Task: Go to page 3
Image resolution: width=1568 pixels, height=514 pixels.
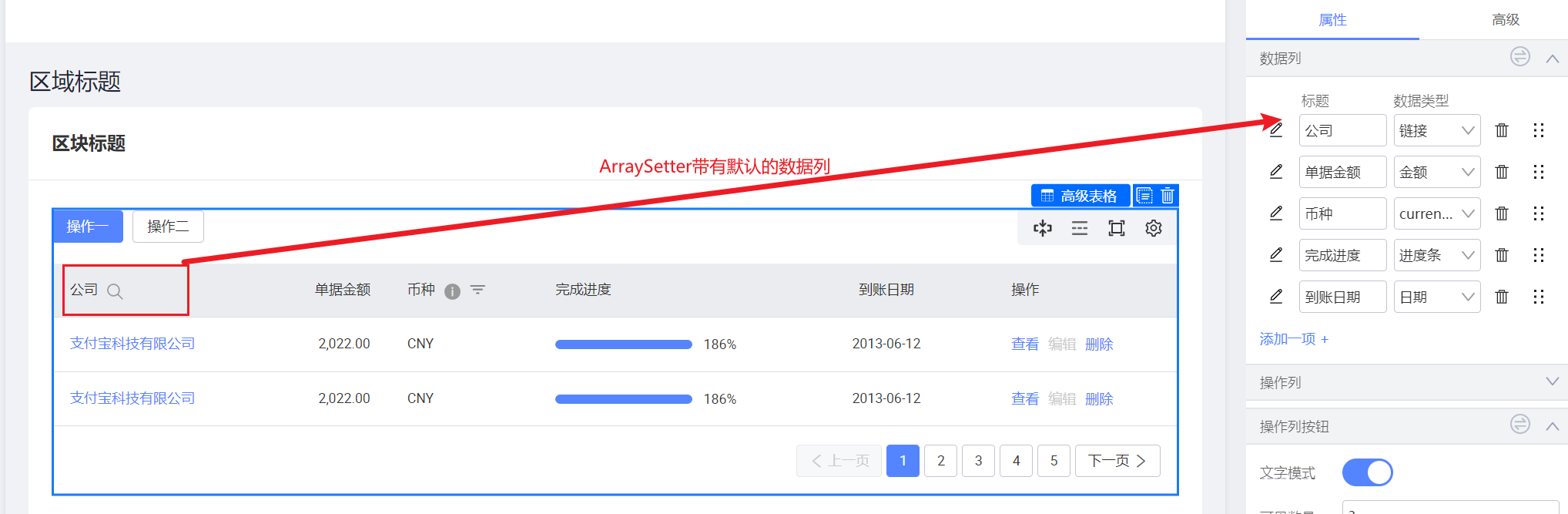Action: (979, 461)
